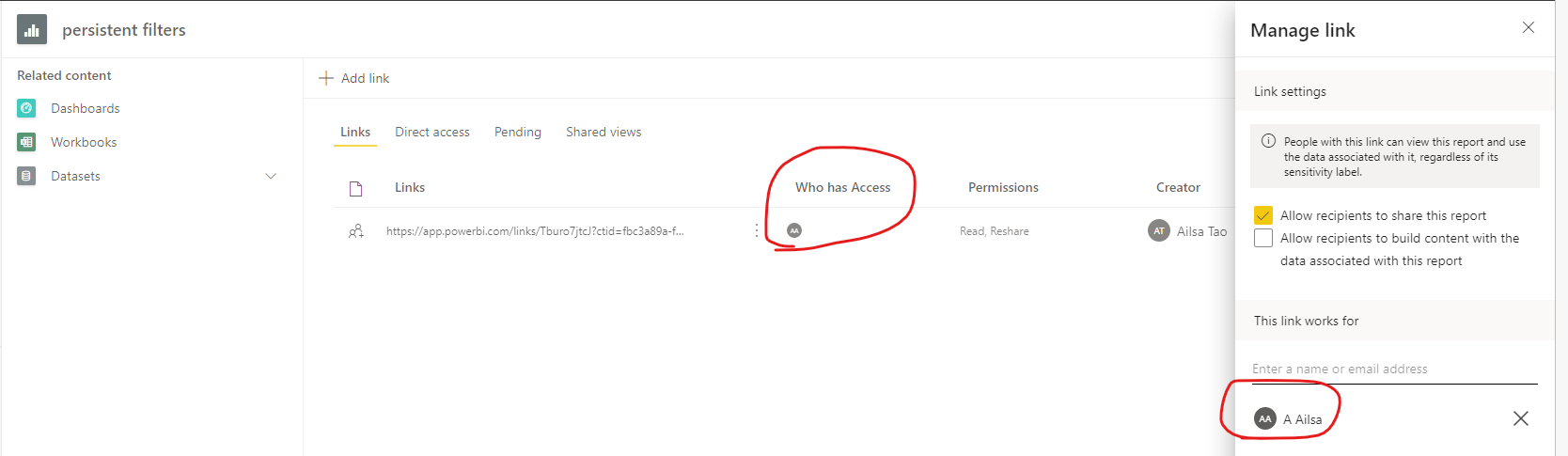Click the AT avatar beside Ailsa Tao

point(1159,230)
